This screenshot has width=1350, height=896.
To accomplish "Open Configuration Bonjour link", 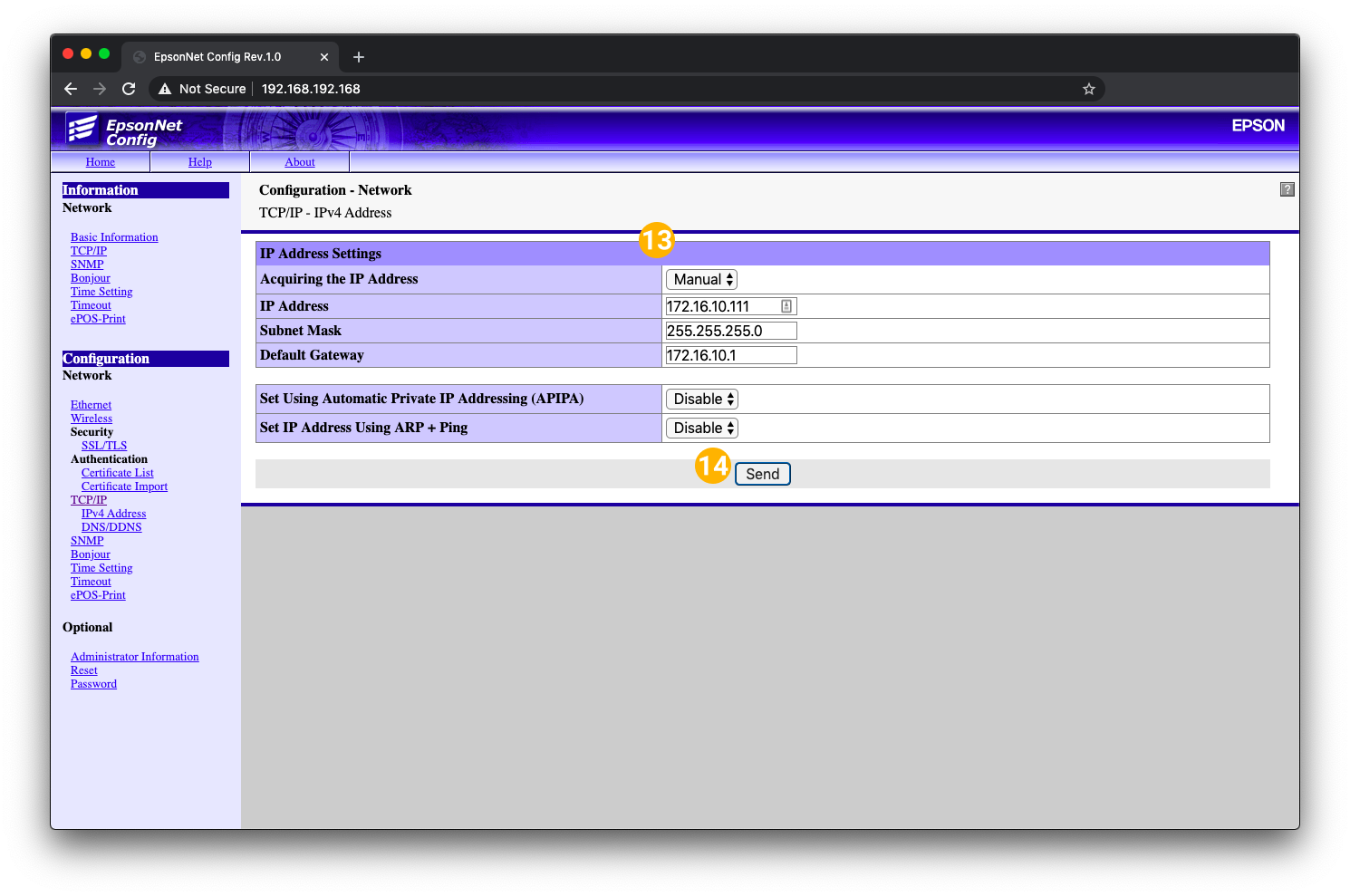I will click(91, 554).
